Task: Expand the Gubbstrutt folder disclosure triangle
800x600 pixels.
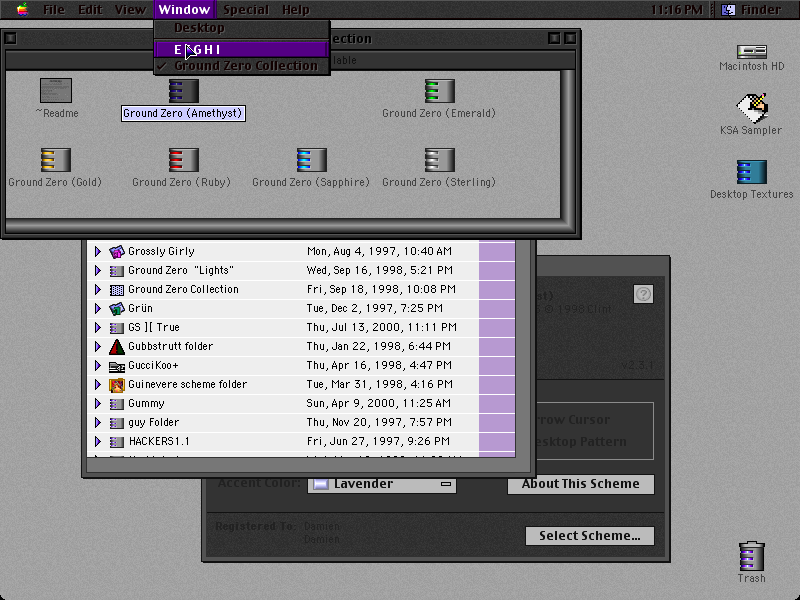Action: [97, 346]
